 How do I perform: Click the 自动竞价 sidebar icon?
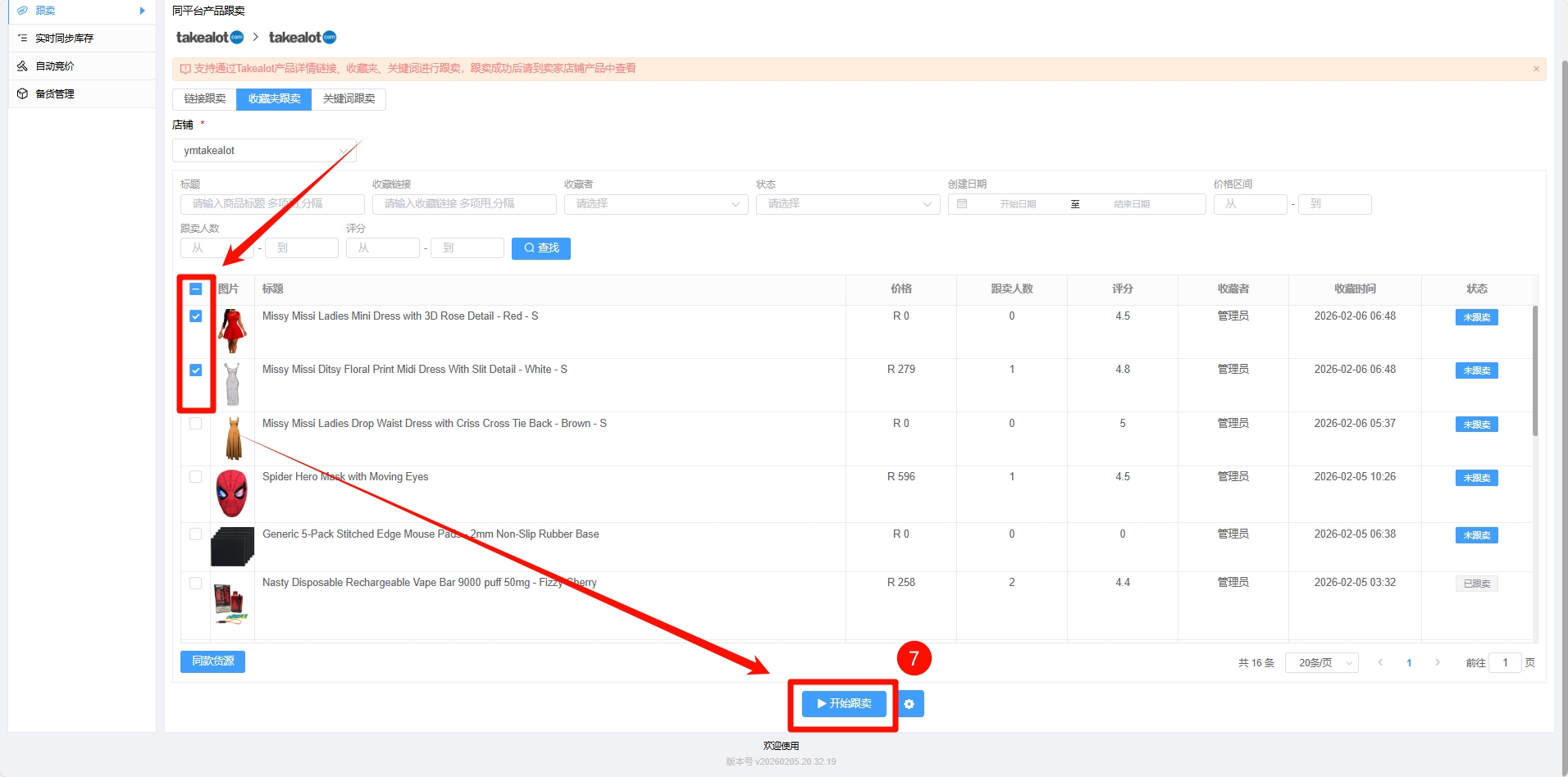click(x=22, y=66)
